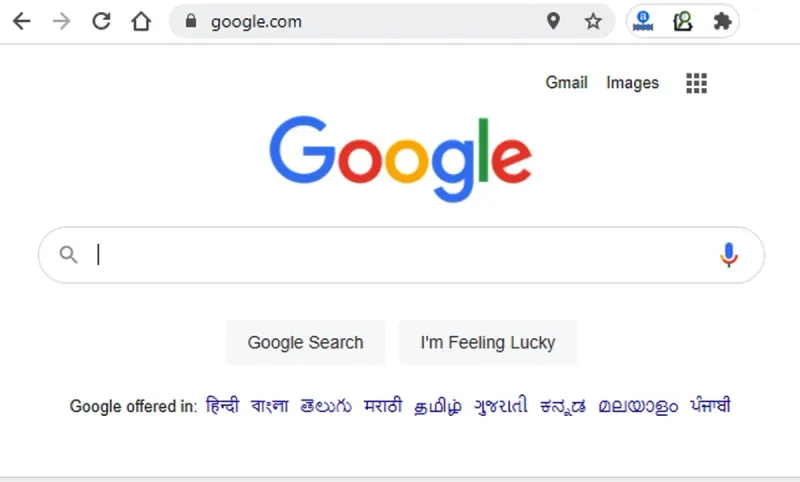Viewport: 800px width, 482px height.
Task: Open the Gmail link
Action: 566,83
